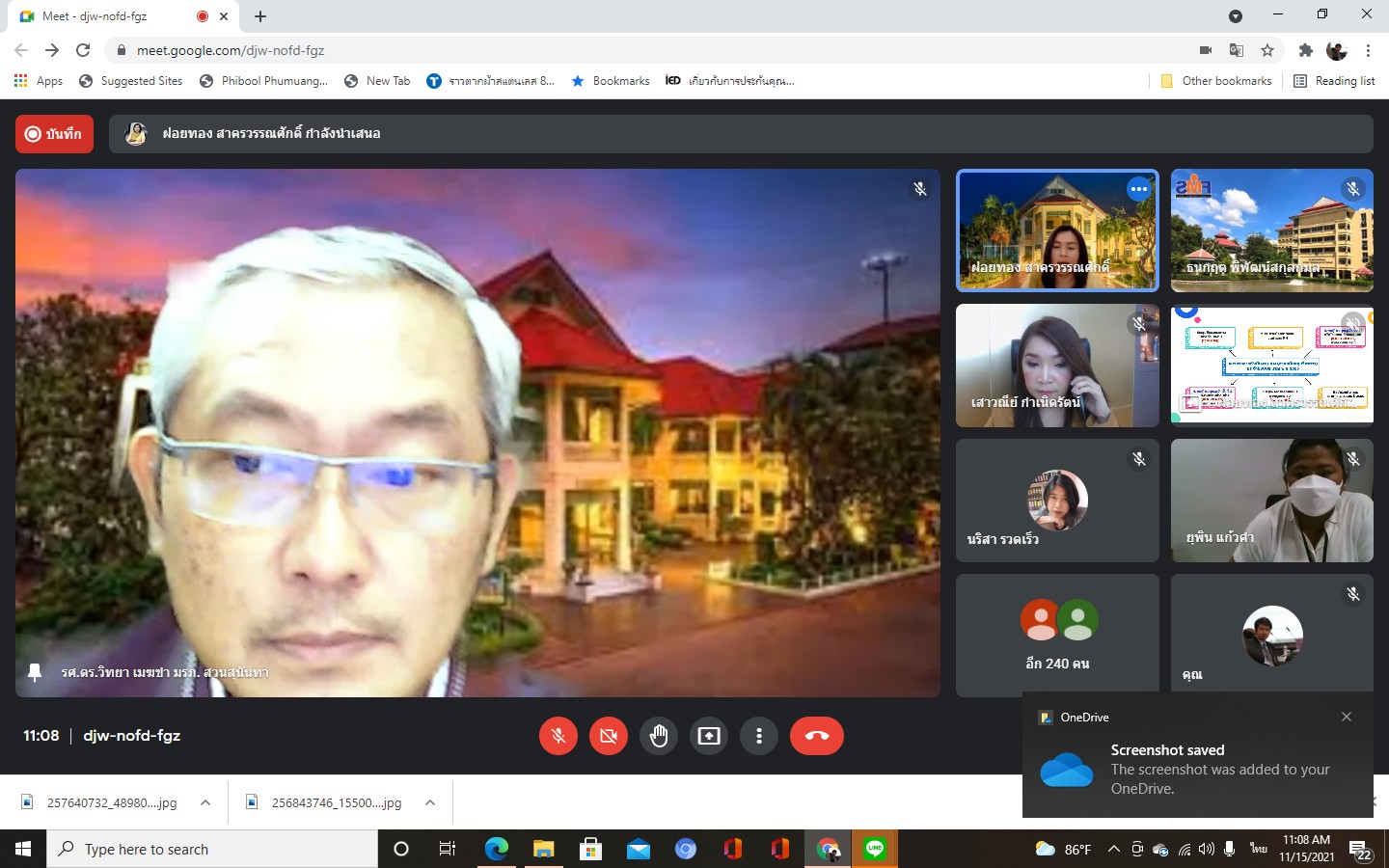The image size is (1389, 868).
Task: Expand options for 256843746 jpg download
Action: (x=430, y=802)
